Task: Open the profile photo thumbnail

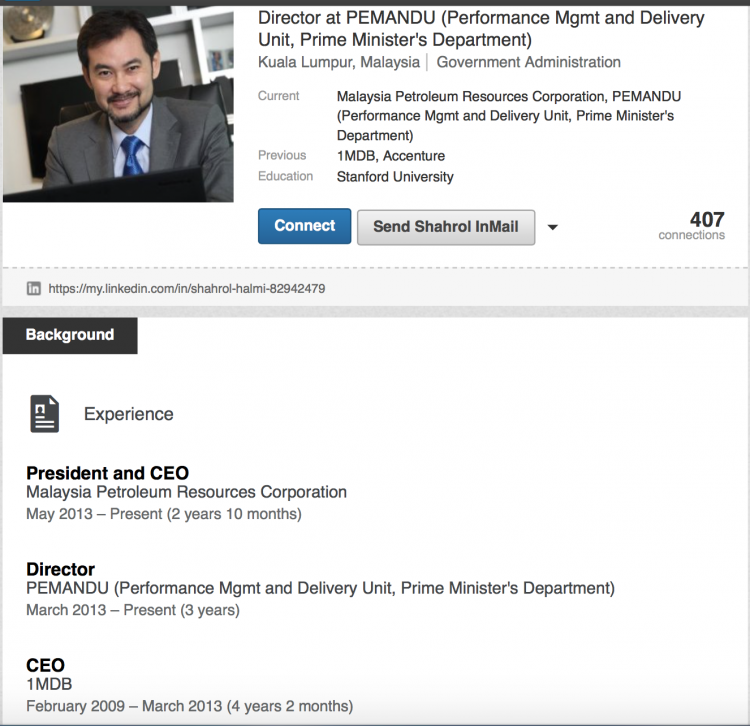Action: [118, 104]
